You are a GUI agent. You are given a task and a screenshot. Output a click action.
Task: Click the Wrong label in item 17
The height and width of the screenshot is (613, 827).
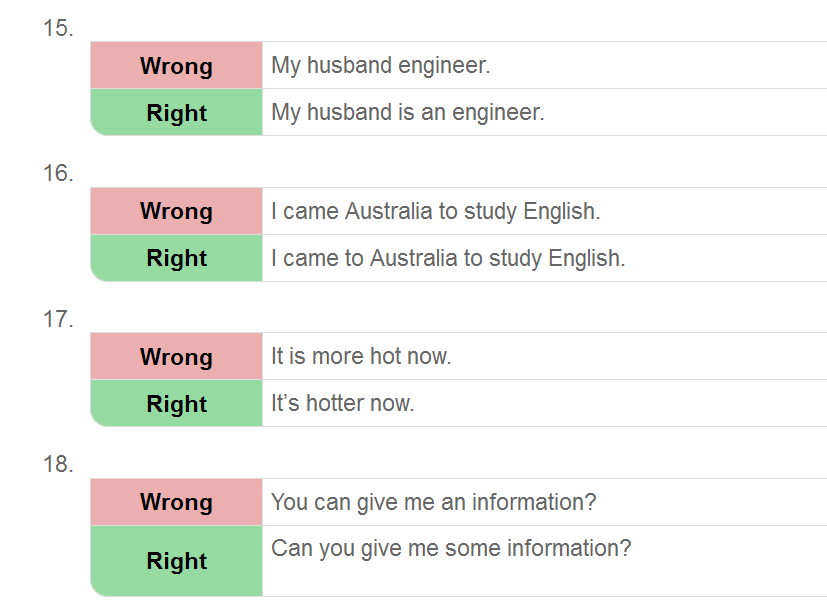[176, 357]
